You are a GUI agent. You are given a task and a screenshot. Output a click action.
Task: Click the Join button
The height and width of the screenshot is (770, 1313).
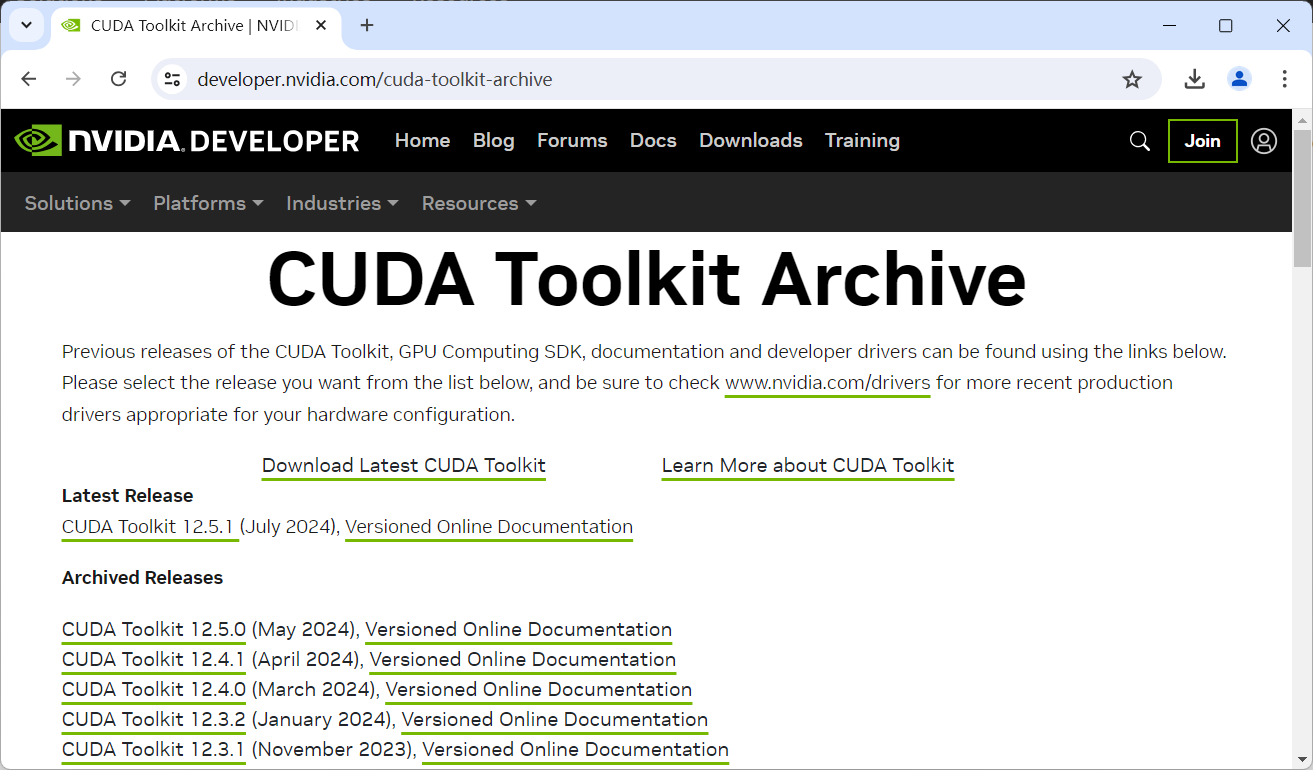[1202, 141]
